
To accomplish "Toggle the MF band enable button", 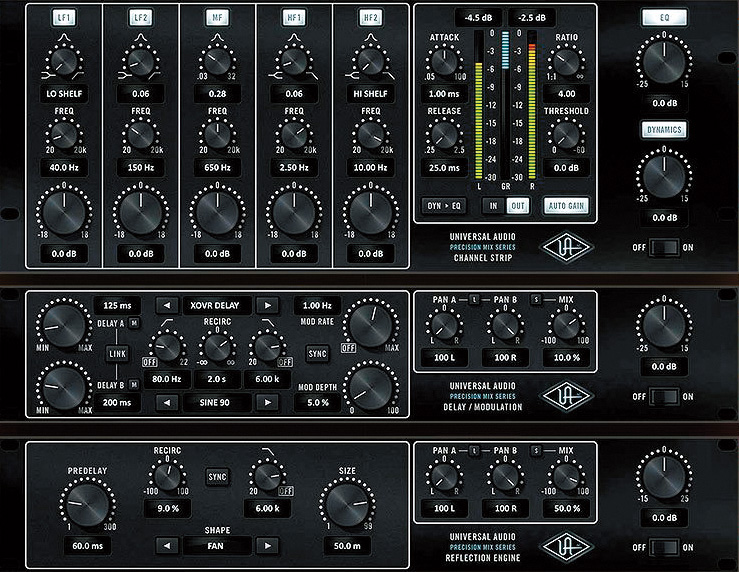I will (x=217, y=18).
